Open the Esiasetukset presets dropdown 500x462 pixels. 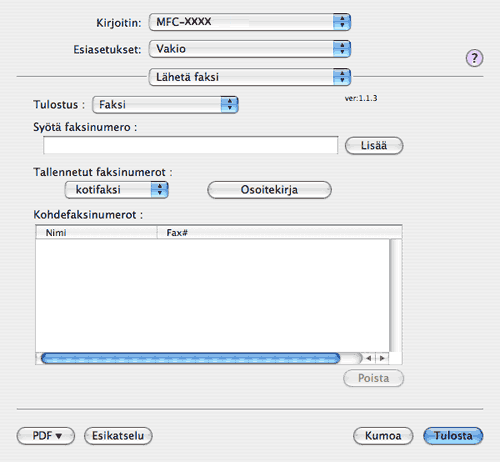(x=250, y=49)
